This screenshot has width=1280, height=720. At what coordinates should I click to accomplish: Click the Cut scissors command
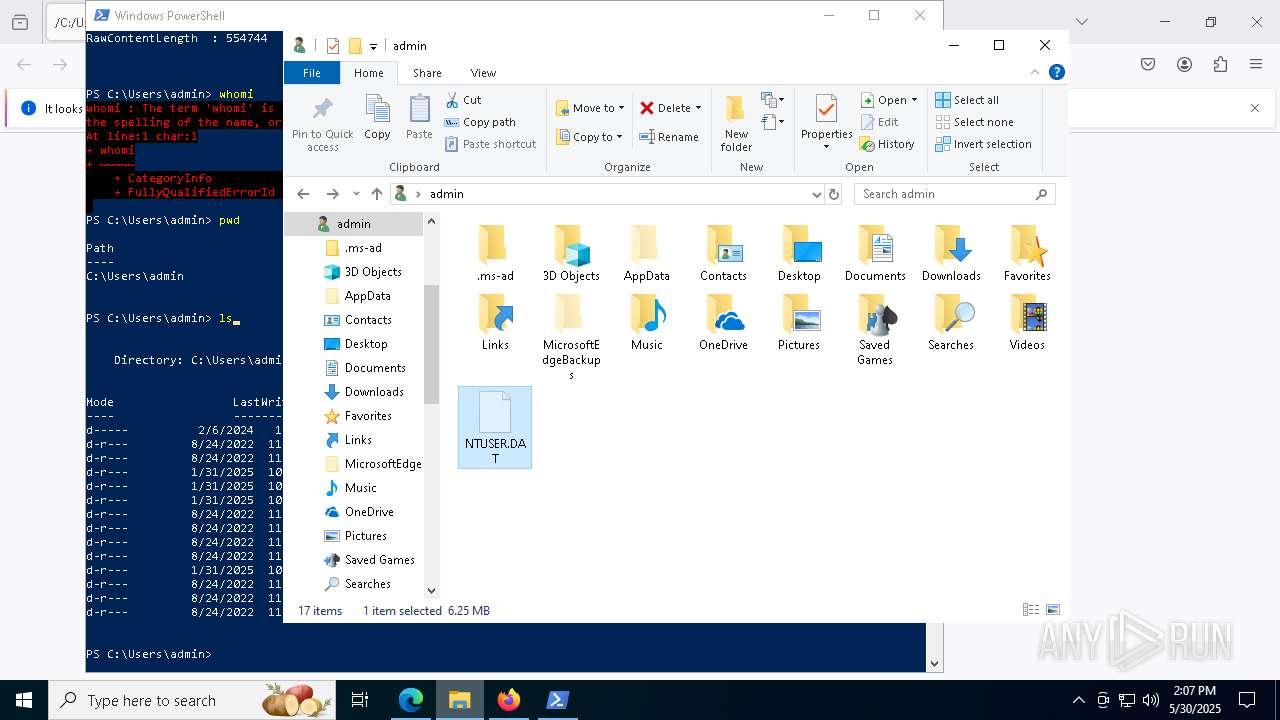point(463,100)
